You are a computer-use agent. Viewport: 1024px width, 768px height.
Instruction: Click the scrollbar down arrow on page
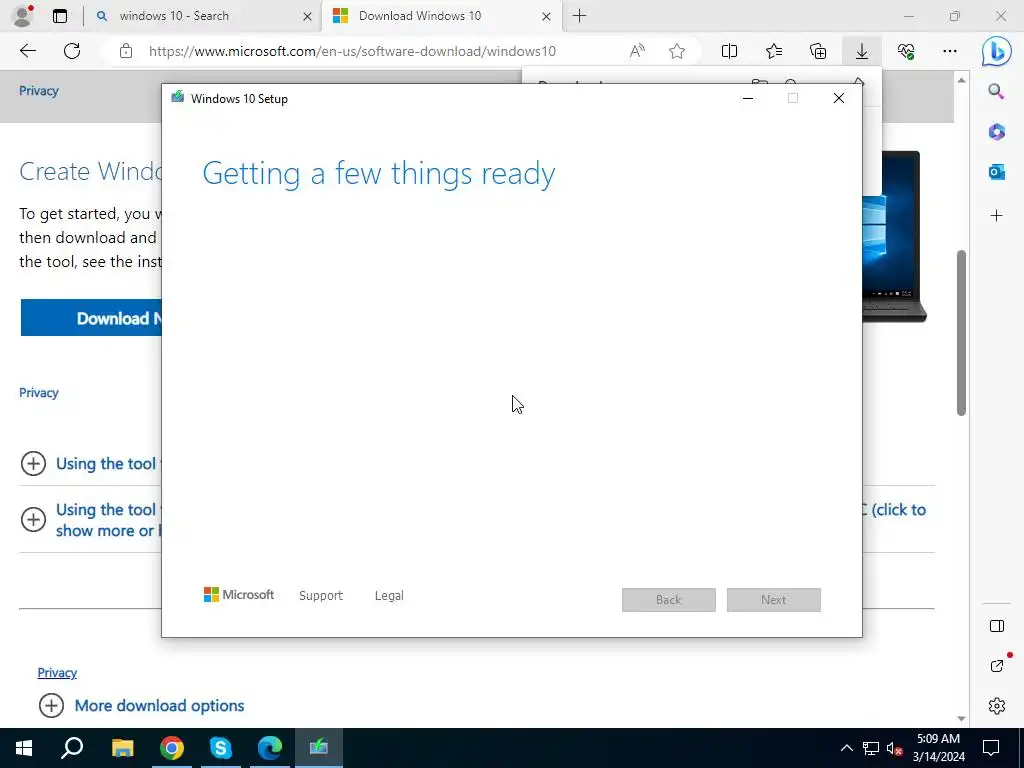click(961, 718)
